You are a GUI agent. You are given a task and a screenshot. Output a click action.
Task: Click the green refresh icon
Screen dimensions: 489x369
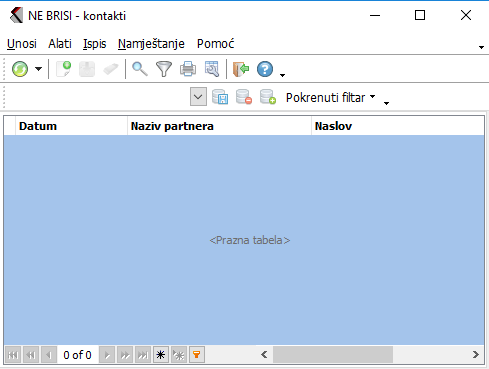(20, 69)
